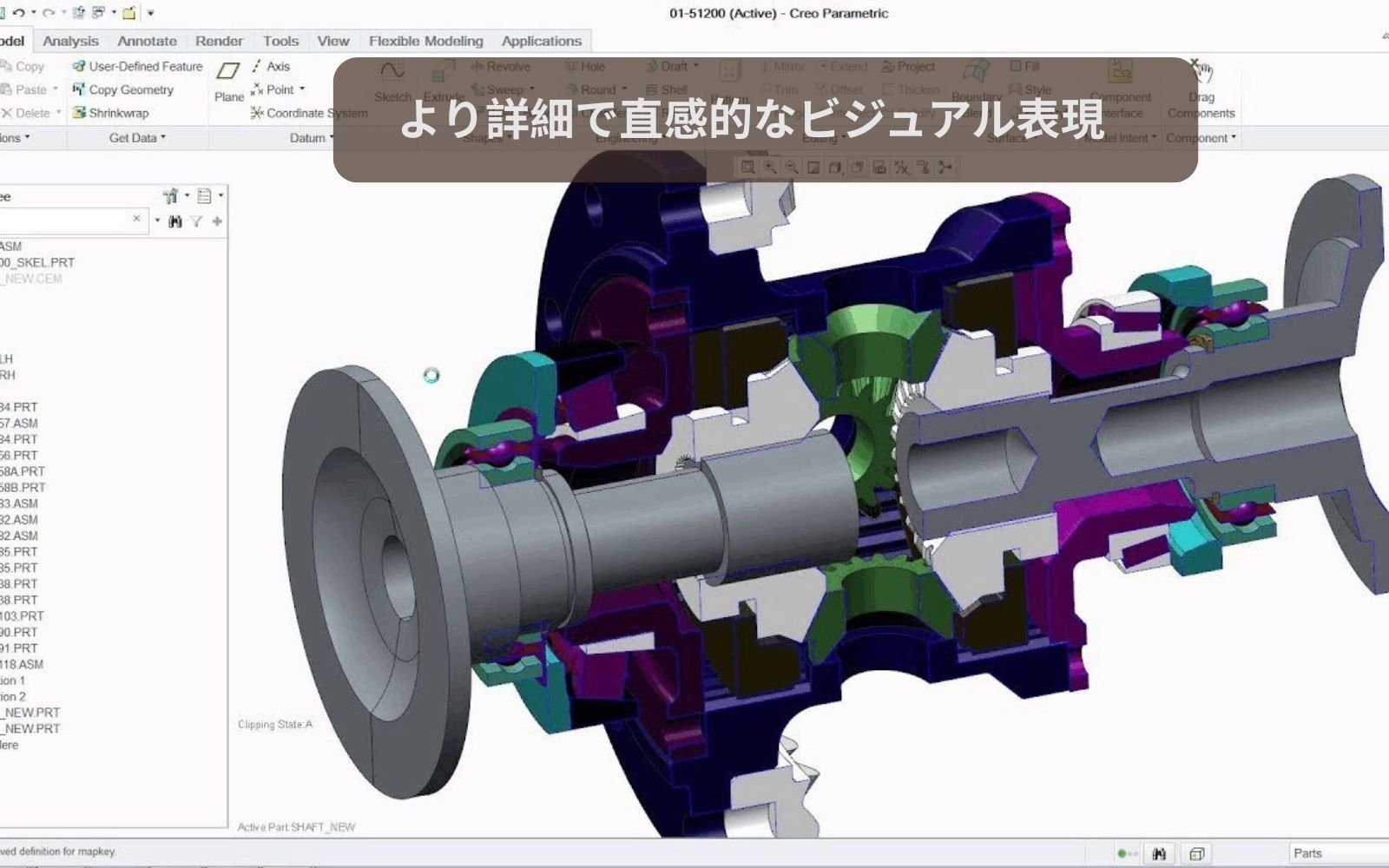Expand the Get Data group dropdown
Image resolution: width=1389 pixels, height=868 pixels.
[x=161, y=137]
